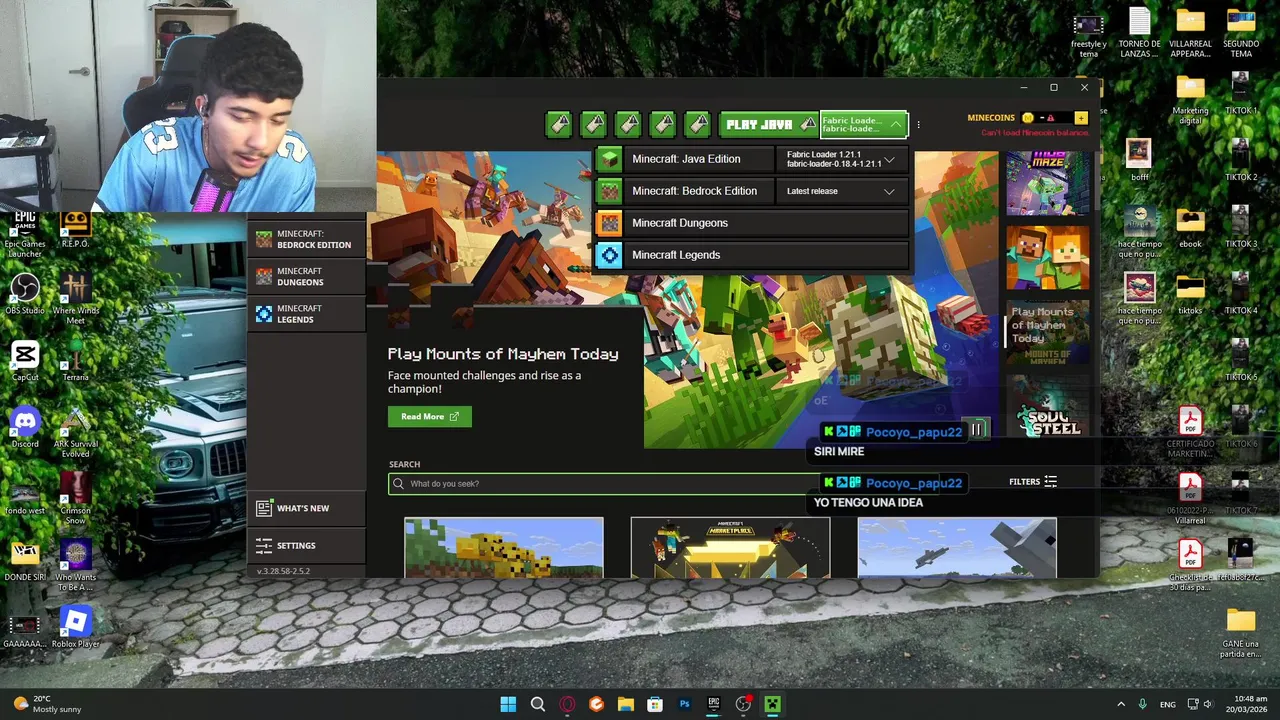1280x720 pixels.
Task: Open the dolphin marketplace card
Action: coord(957,548)
